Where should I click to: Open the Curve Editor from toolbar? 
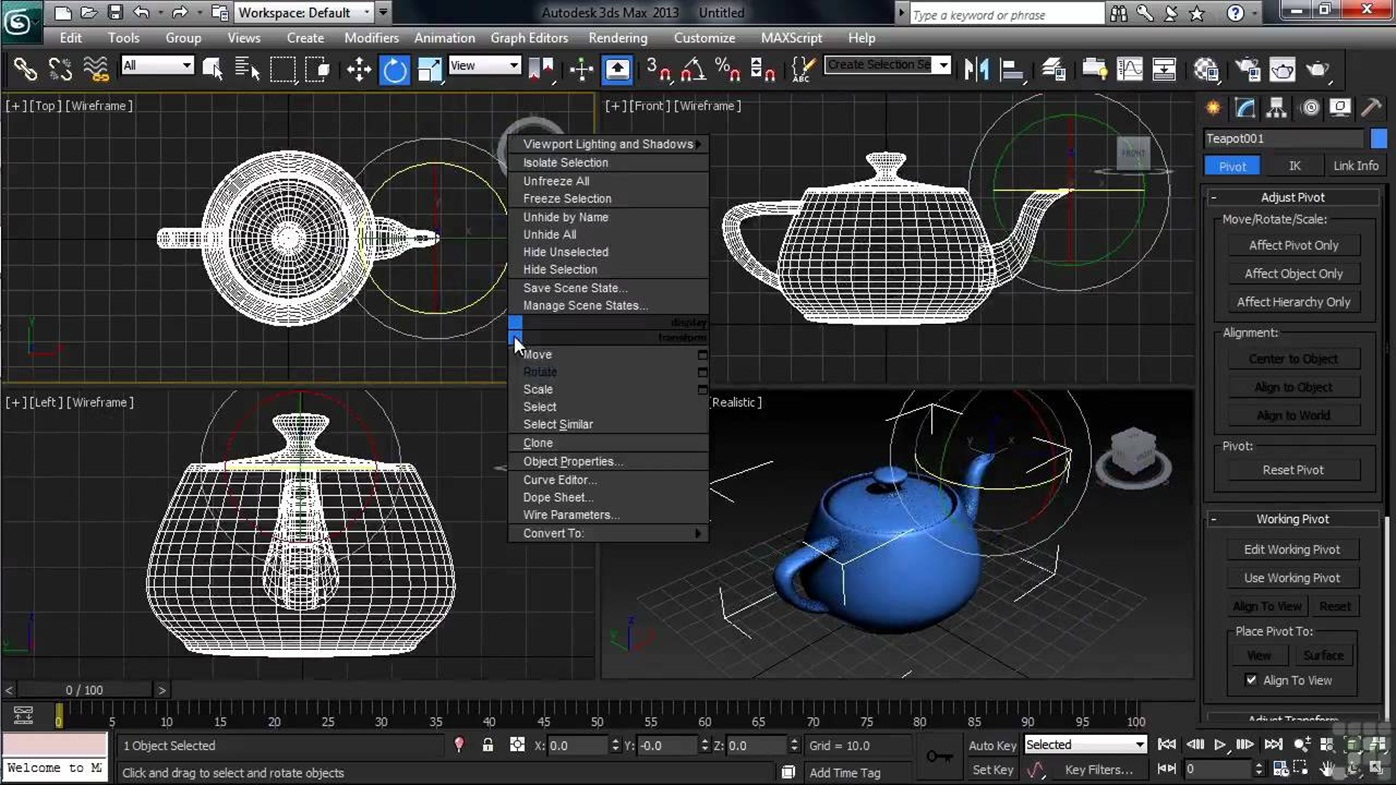(1129, 69)
